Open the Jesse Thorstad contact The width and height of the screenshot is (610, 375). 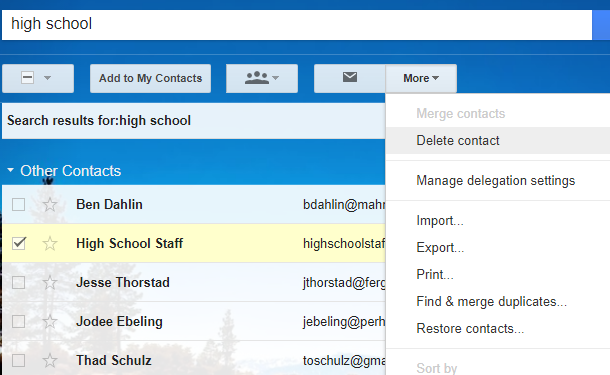(x=123, y=282)
